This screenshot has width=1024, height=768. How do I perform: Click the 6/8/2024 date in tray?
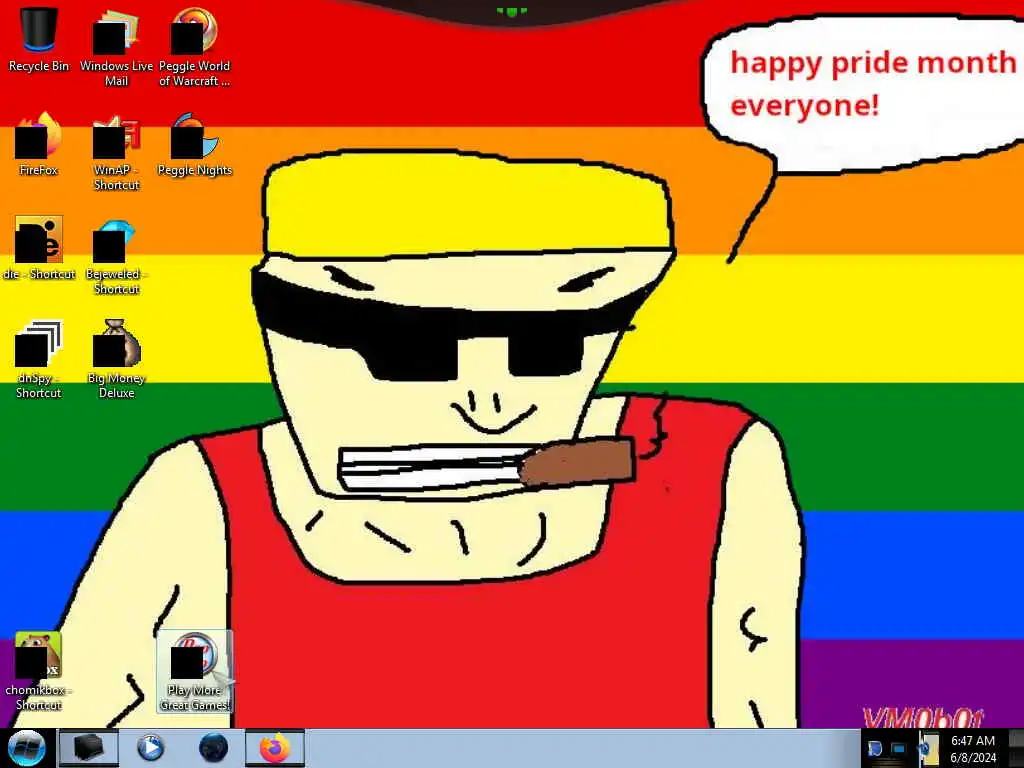tap(972, 758)
